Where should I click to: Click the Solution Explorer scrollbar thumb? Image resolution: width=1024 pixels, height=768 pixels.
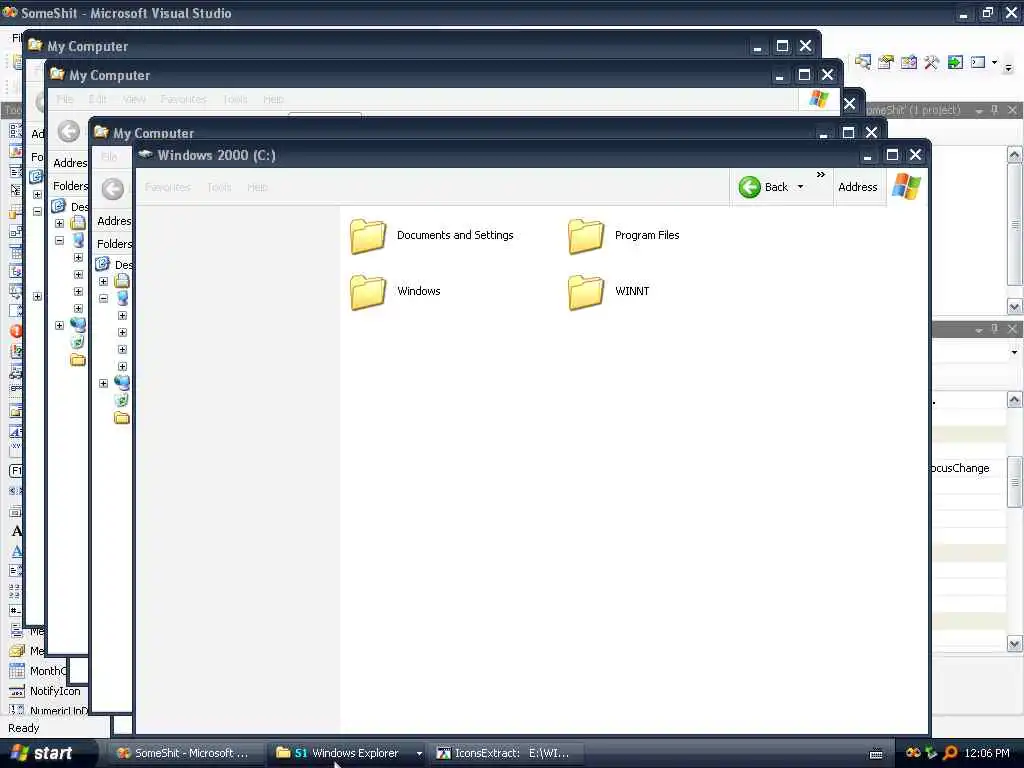tap(1014, 224)
